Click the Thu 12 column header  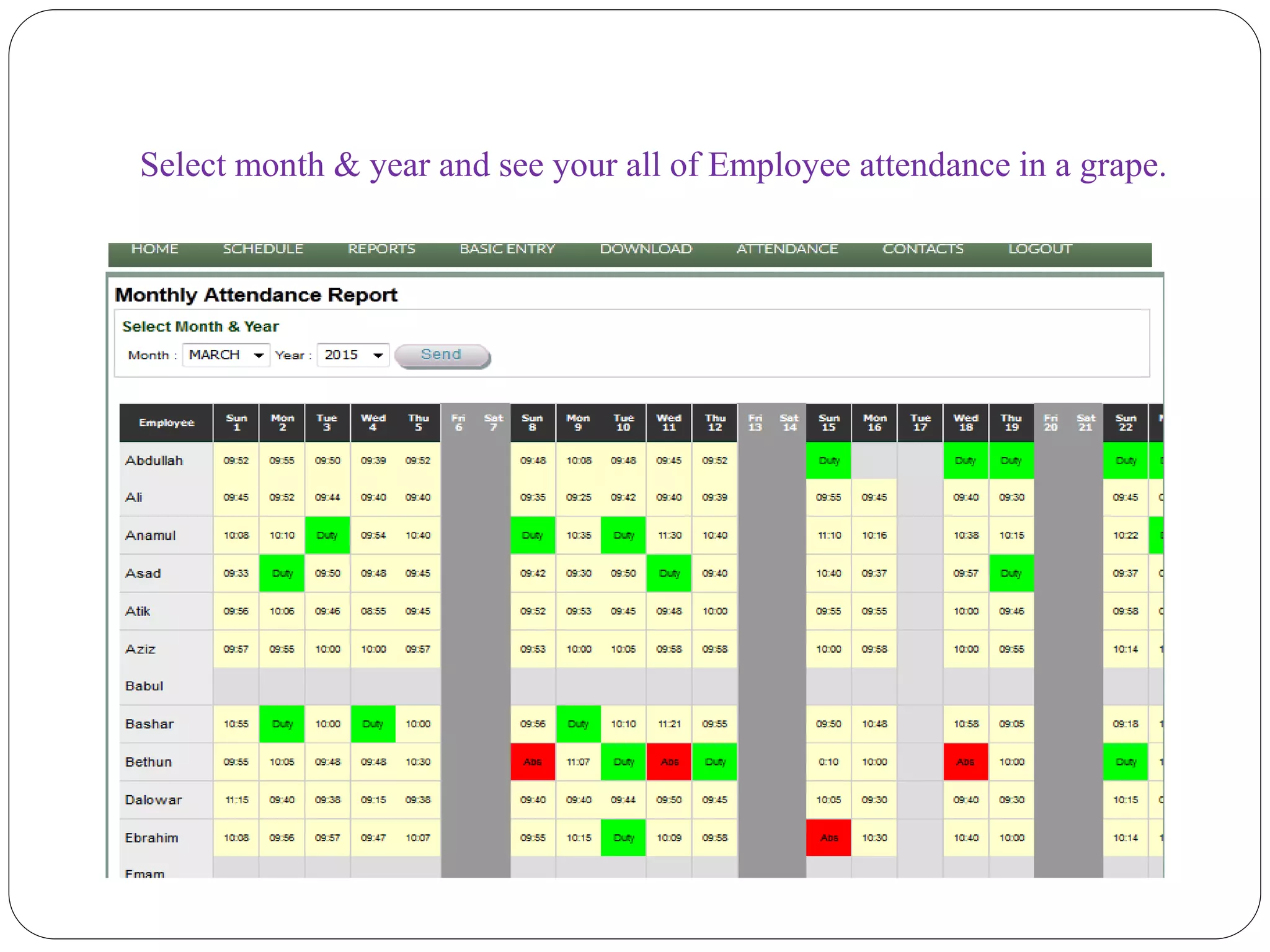pyautogui.click(x=715, y=423)
